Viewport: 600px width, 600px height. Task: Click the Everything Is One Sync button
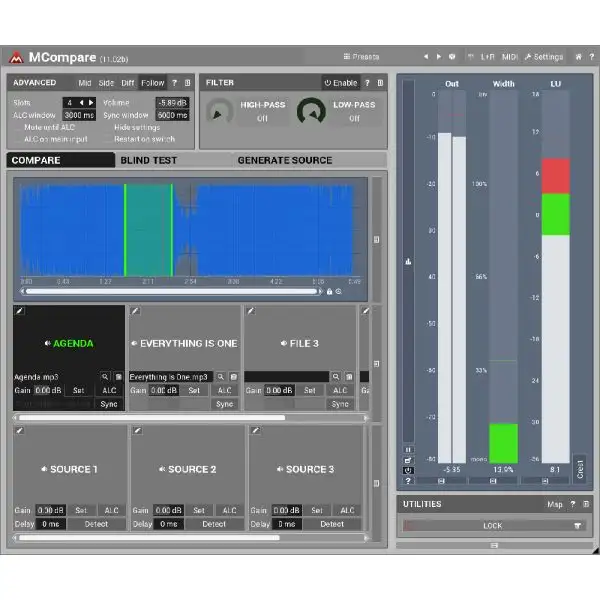(224, 404)
